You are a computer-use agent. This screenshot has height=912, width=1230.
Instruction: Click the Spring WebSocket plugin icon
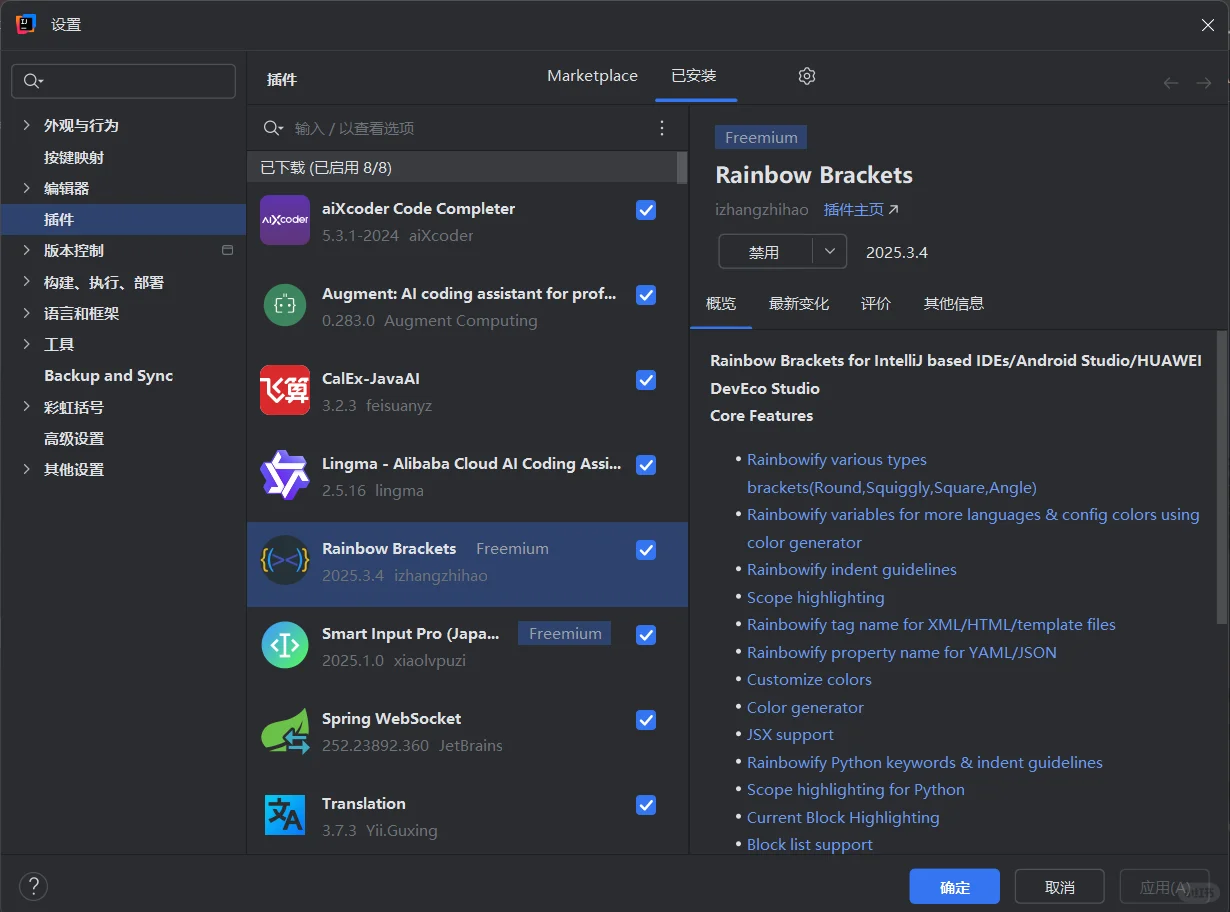285,730
